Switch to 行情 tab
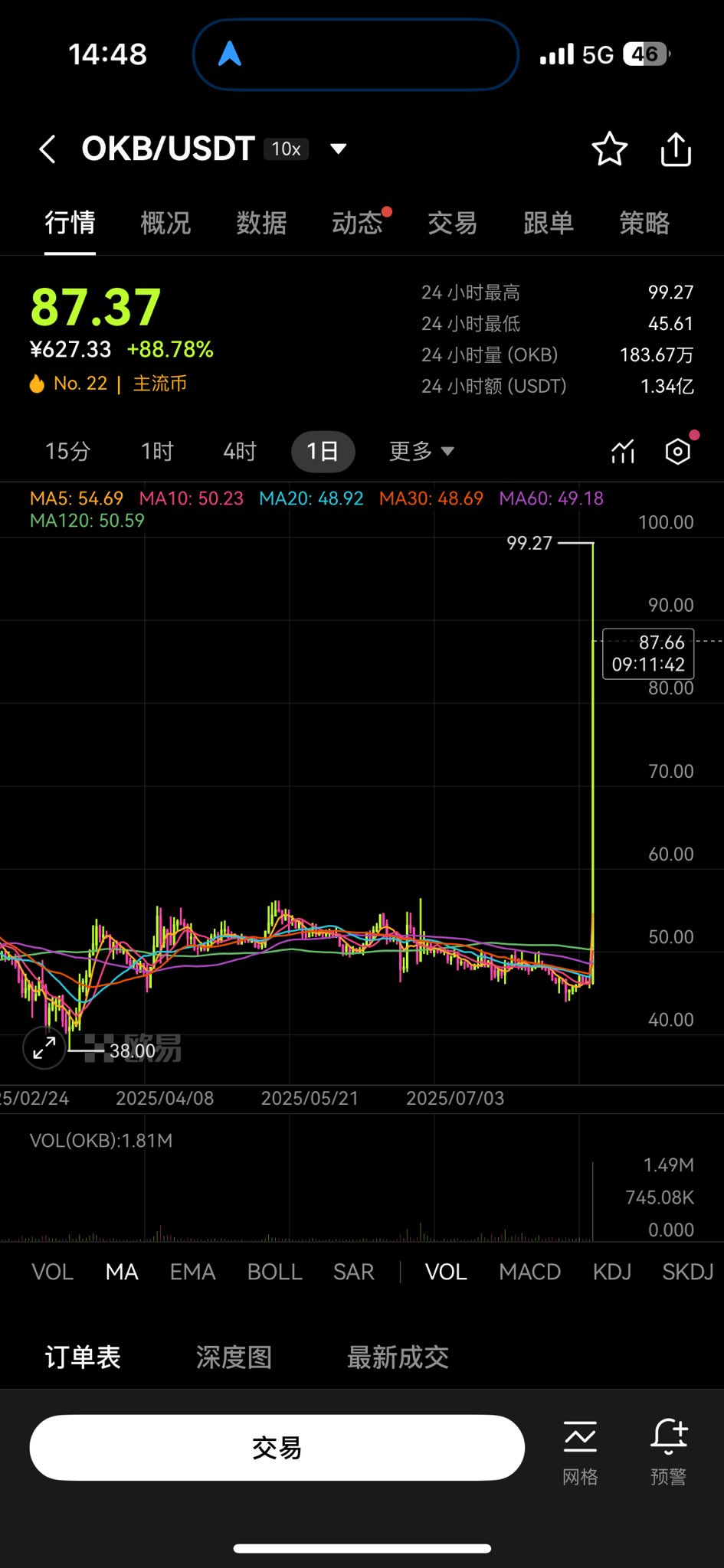Image resolution: width=724 pixels, height=1568 pixels. (70, 223)
